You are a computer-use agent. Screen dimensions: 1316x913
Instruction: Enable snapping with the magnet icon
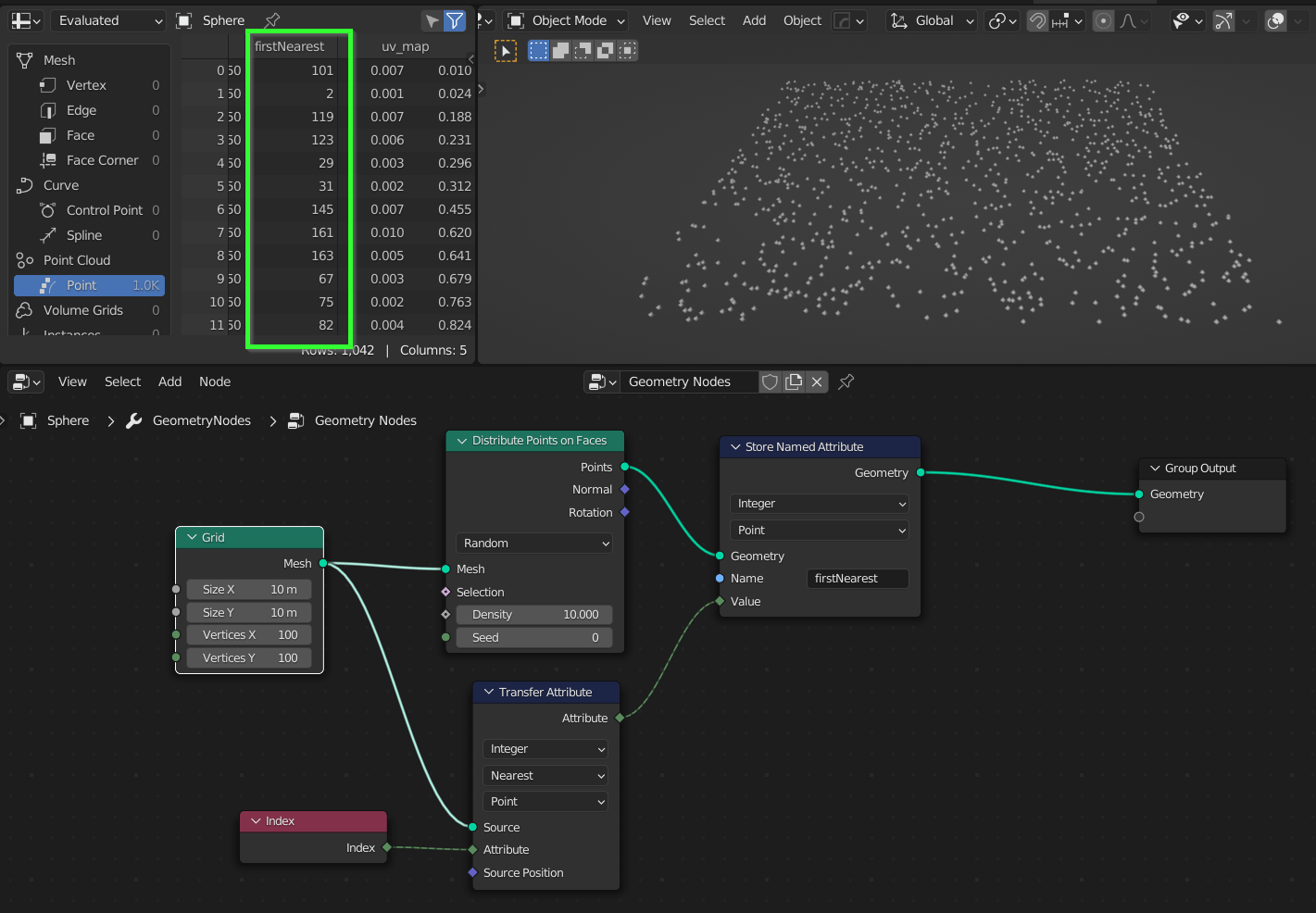pos(1037,20)
